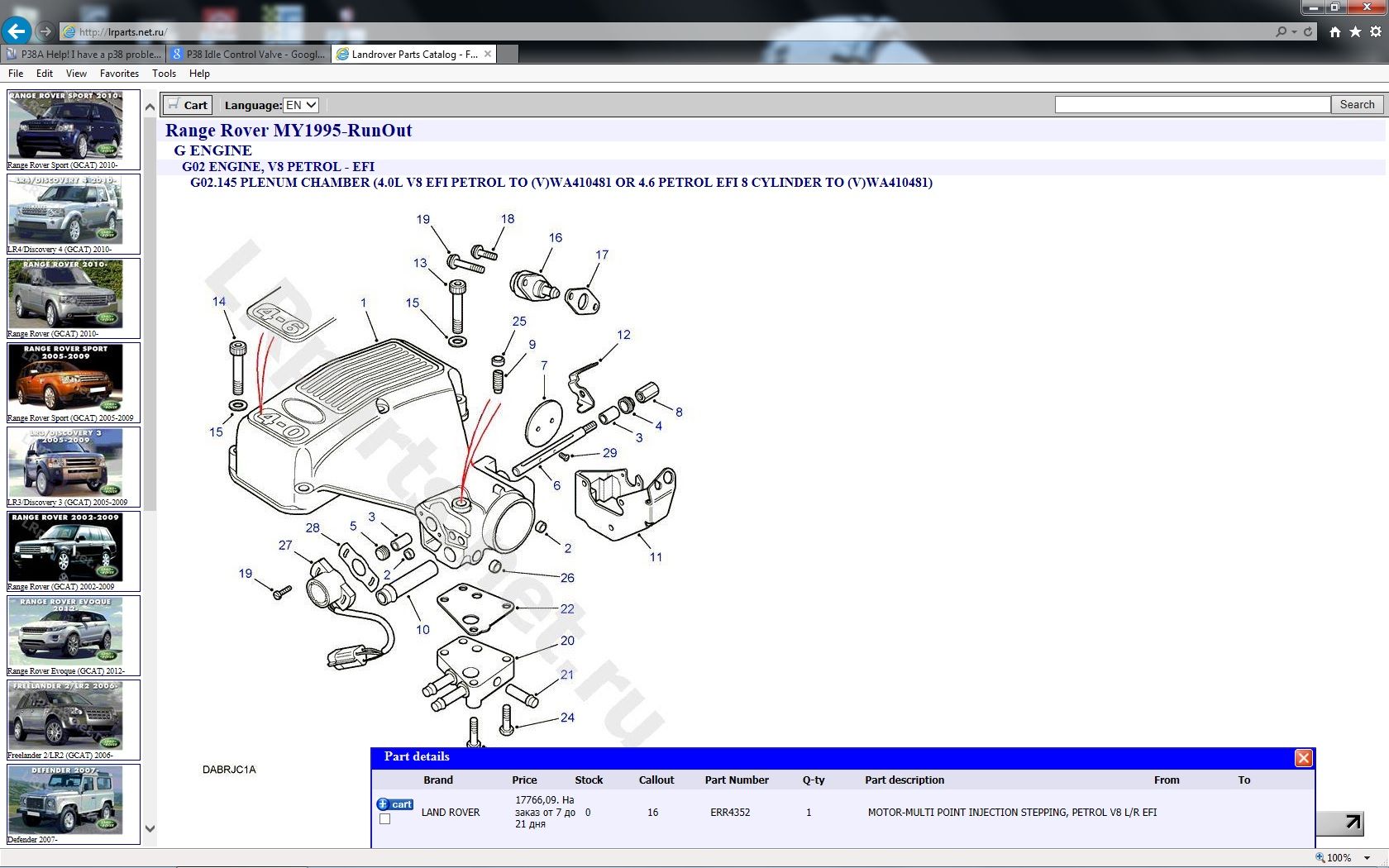Click callout number 1 on plenum chamber
Screen dimensions: 1389x868
click(363, 303)
